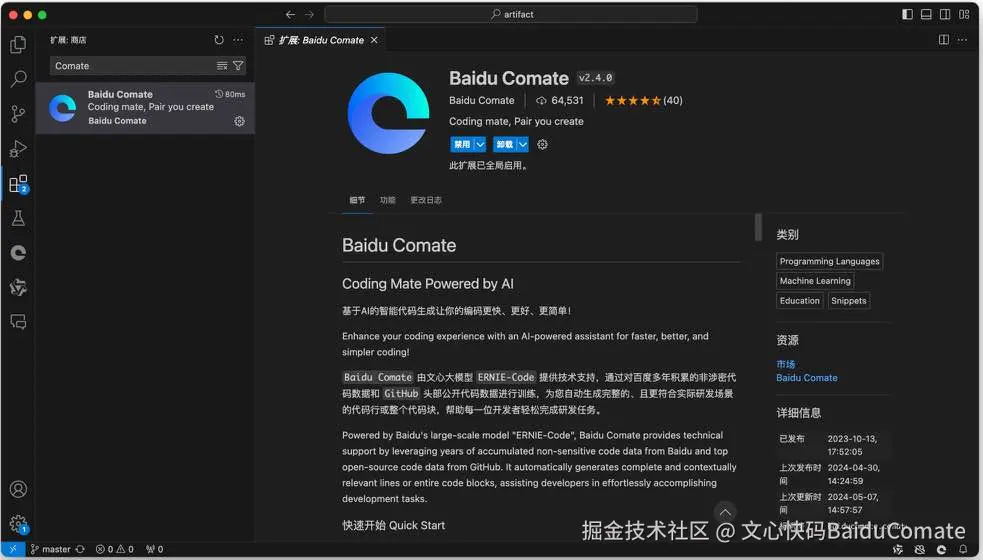This screenshot has height=560, width=983.
Task: Open the remote window status bar button
Action: [13, 549]
